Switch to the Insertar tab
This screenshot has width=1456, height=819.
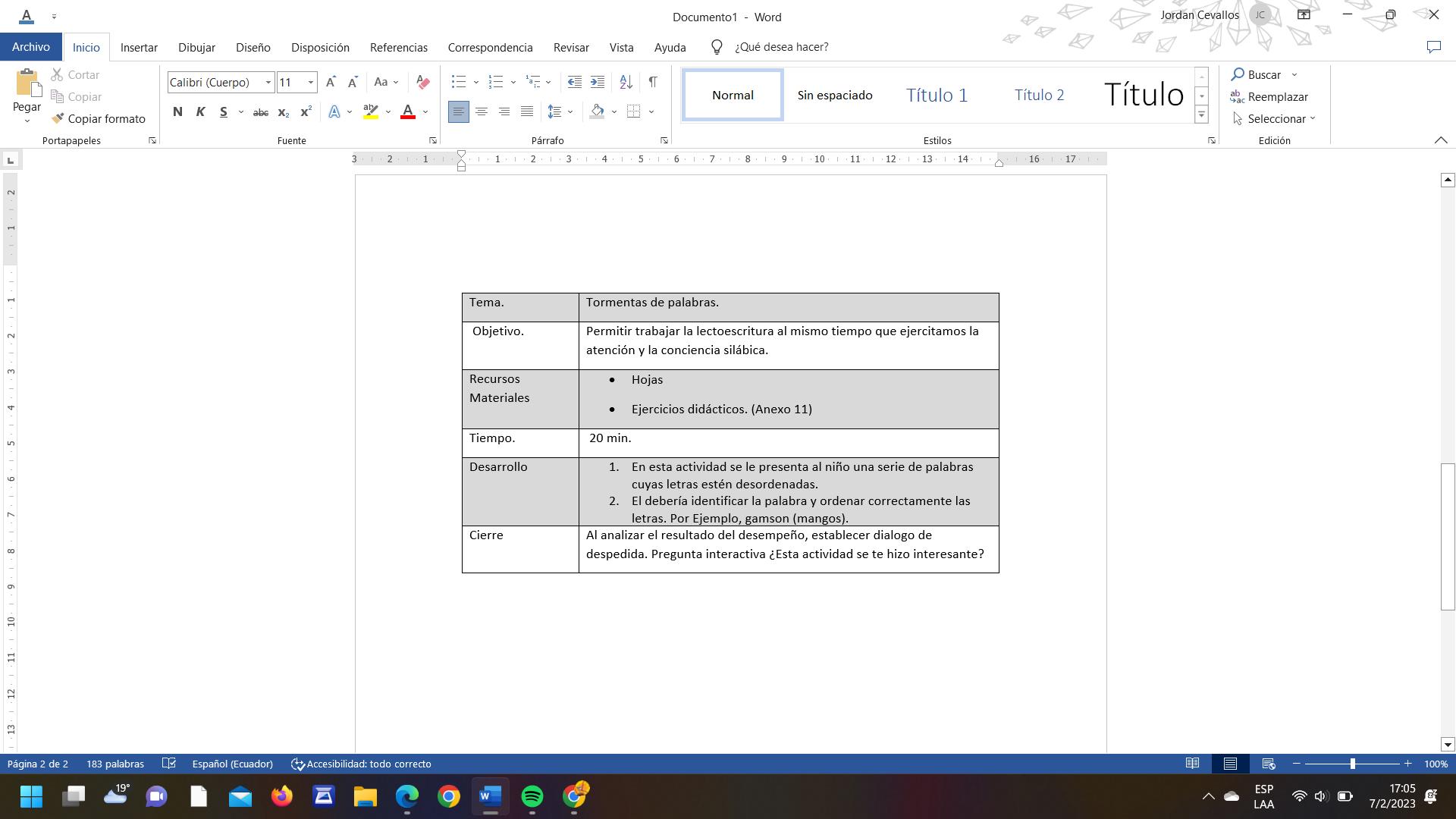click(139, 47)
